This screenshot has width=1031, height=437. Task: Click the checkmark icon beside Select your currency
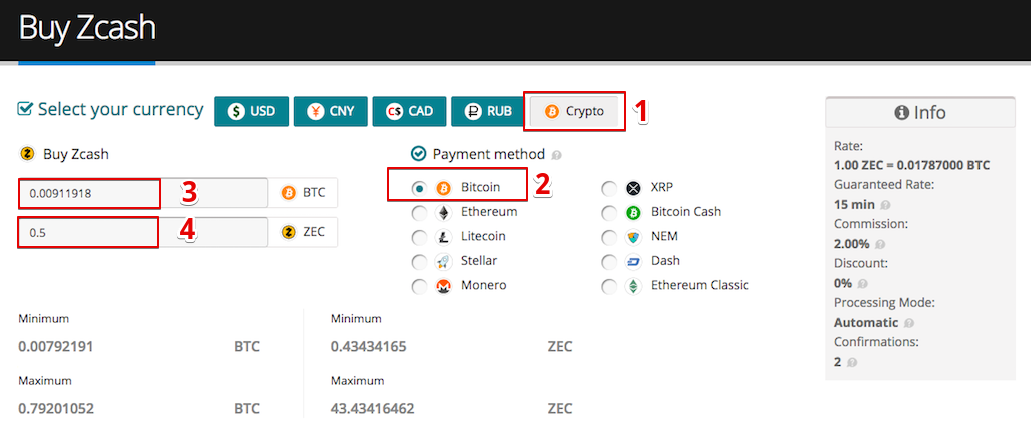point(25,108)
